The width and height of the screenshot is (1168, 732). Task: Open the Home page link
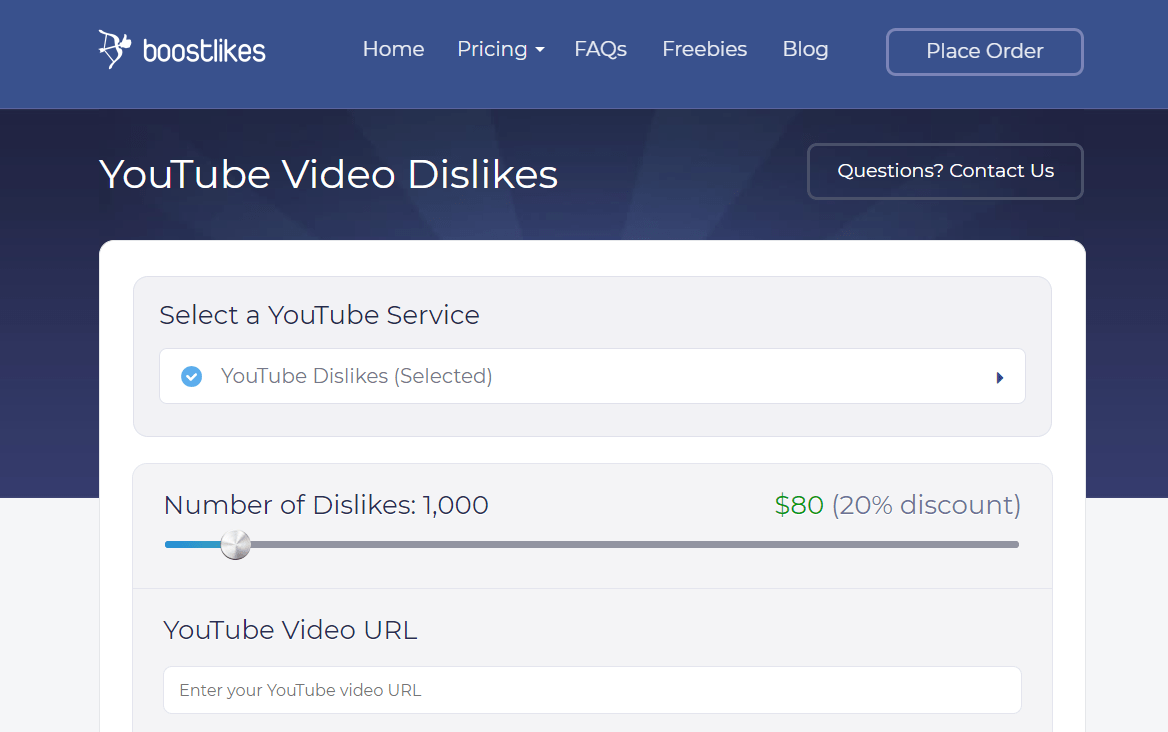coord(393,49)
